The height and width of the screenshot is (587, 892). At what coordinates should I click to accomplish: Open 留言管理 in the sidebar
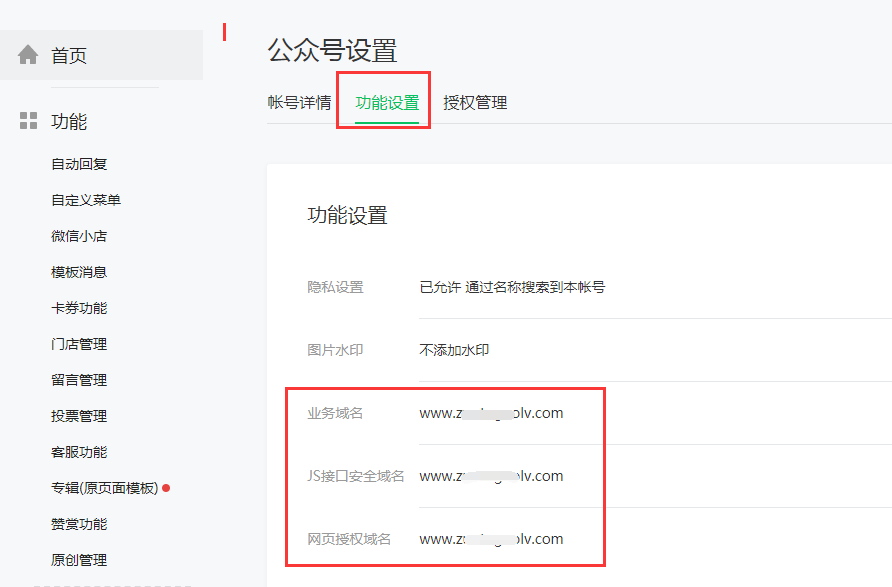point(79,380)
